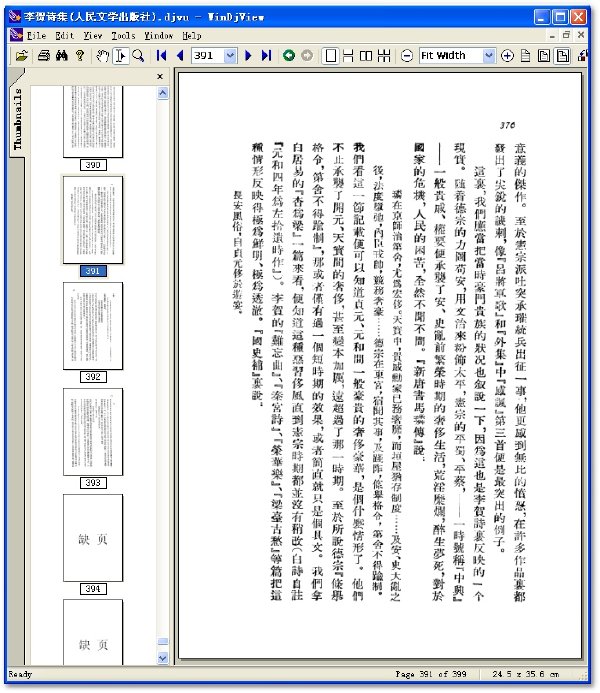Select page 390 thumbnail

(x=93, y=122)
